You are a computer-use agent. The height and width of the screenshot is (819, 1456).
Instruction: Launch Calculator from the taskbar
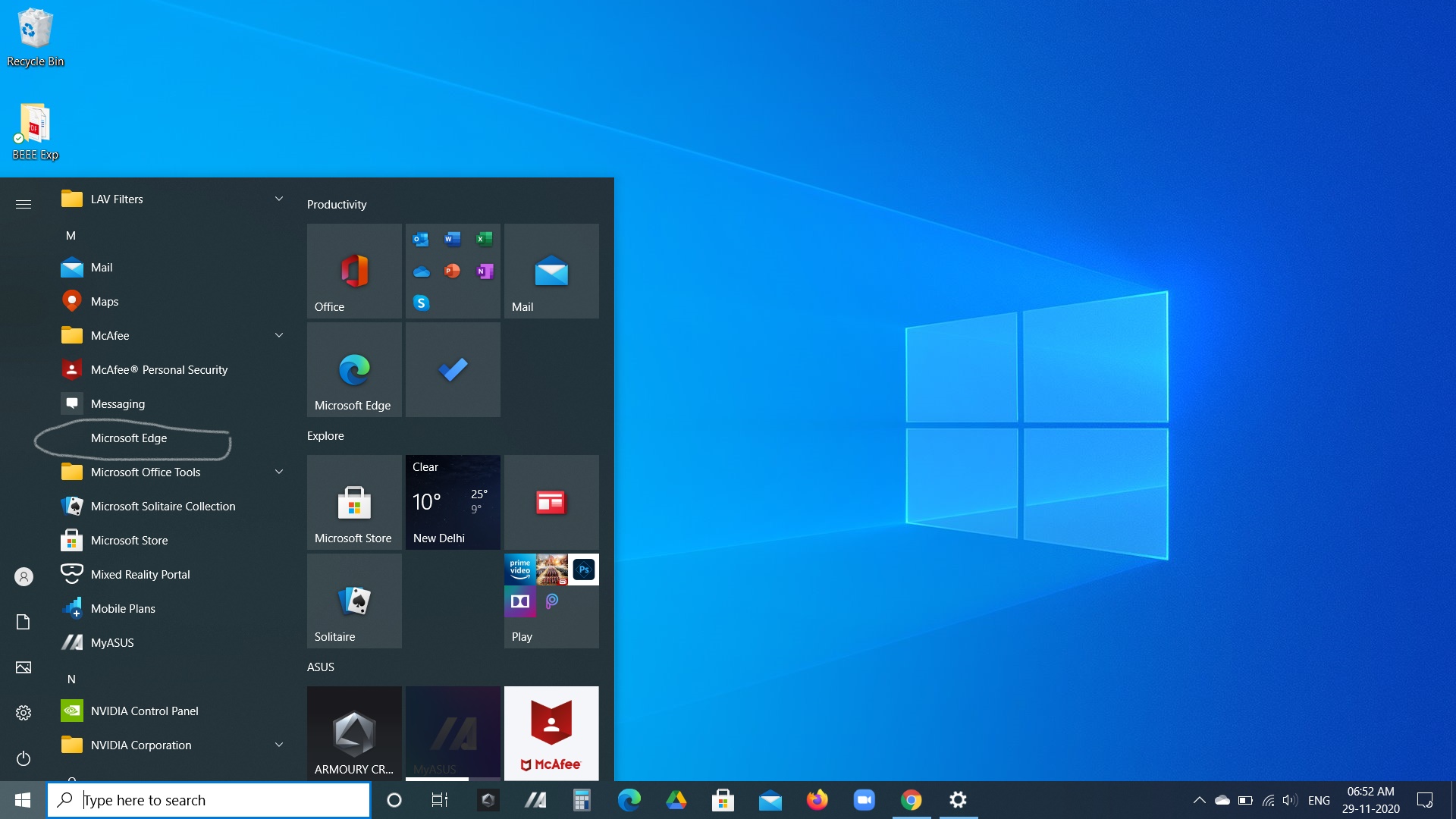point(582,800)
